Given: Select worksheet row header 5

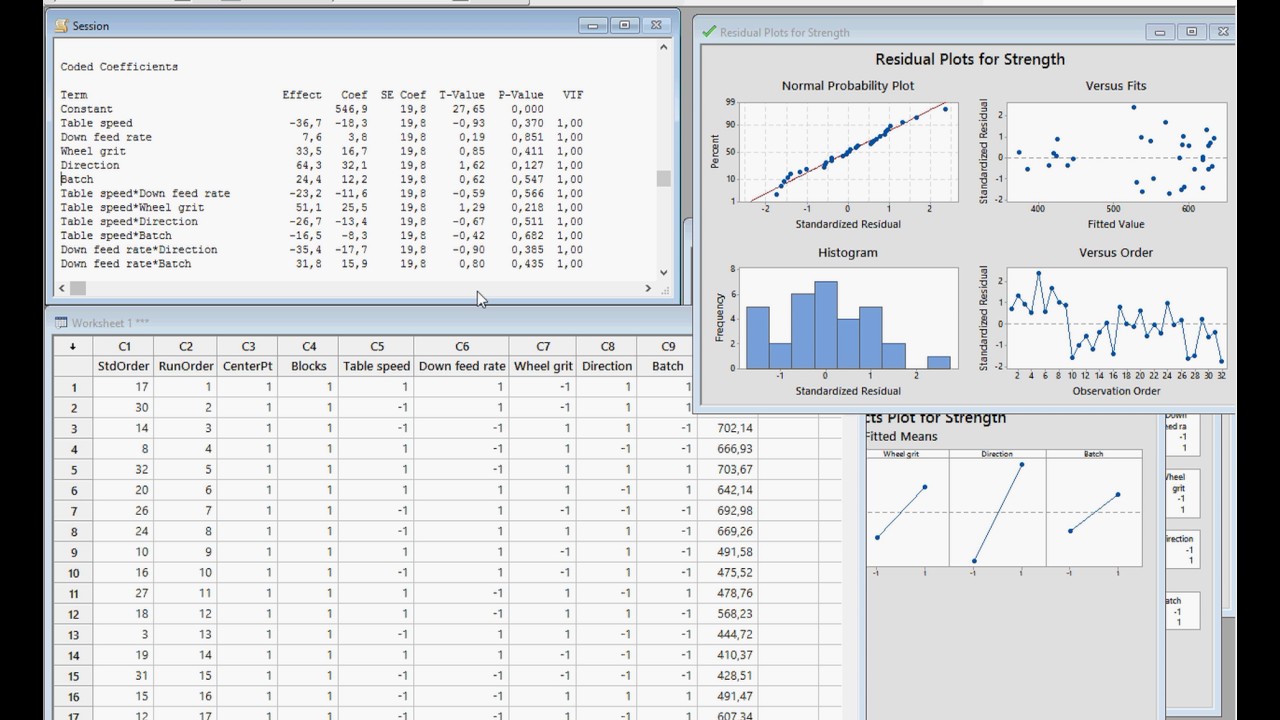Looking at the screenshot, I should (x=73, y=469).
